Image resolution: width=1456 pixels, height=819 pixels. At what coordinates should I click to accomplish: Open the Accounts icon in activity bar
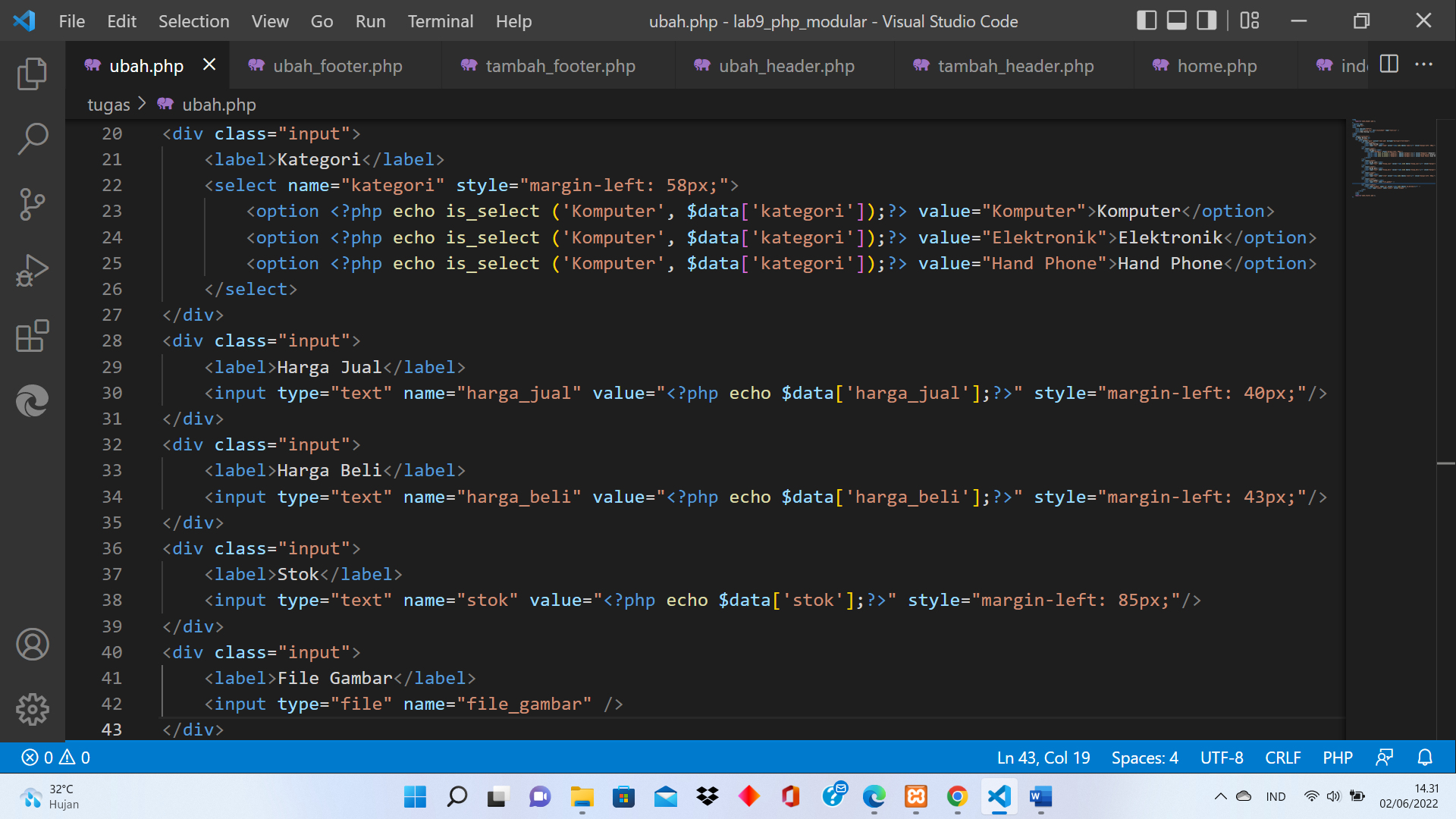tap(31, 645)
